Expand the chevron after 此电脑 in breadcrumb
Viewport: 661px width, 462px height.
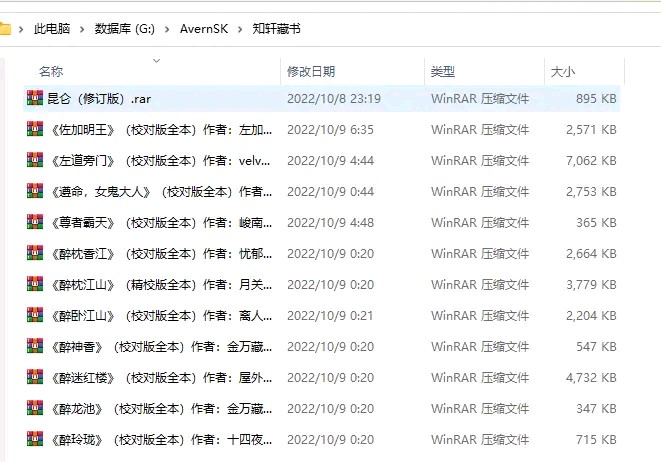point(82,30)
